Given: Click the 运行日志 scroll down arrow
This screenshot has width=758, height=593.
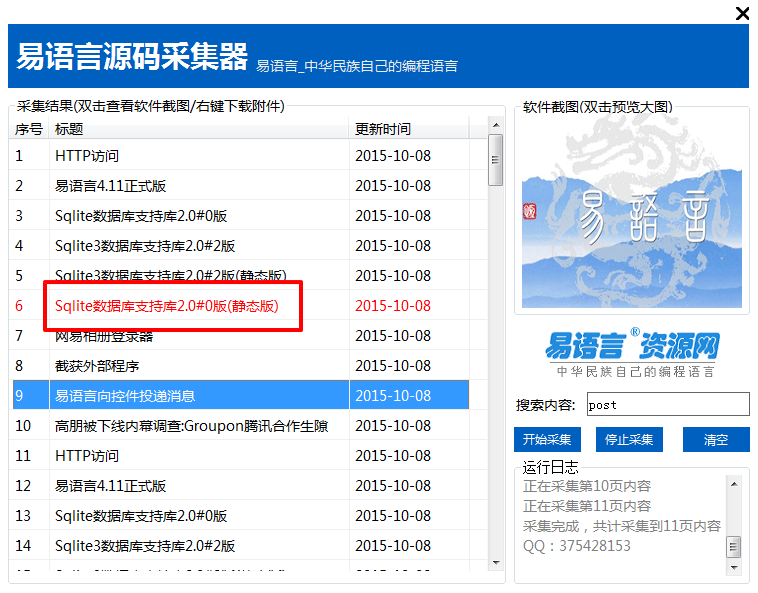Looking at the screenshot, I should [734, 567].
